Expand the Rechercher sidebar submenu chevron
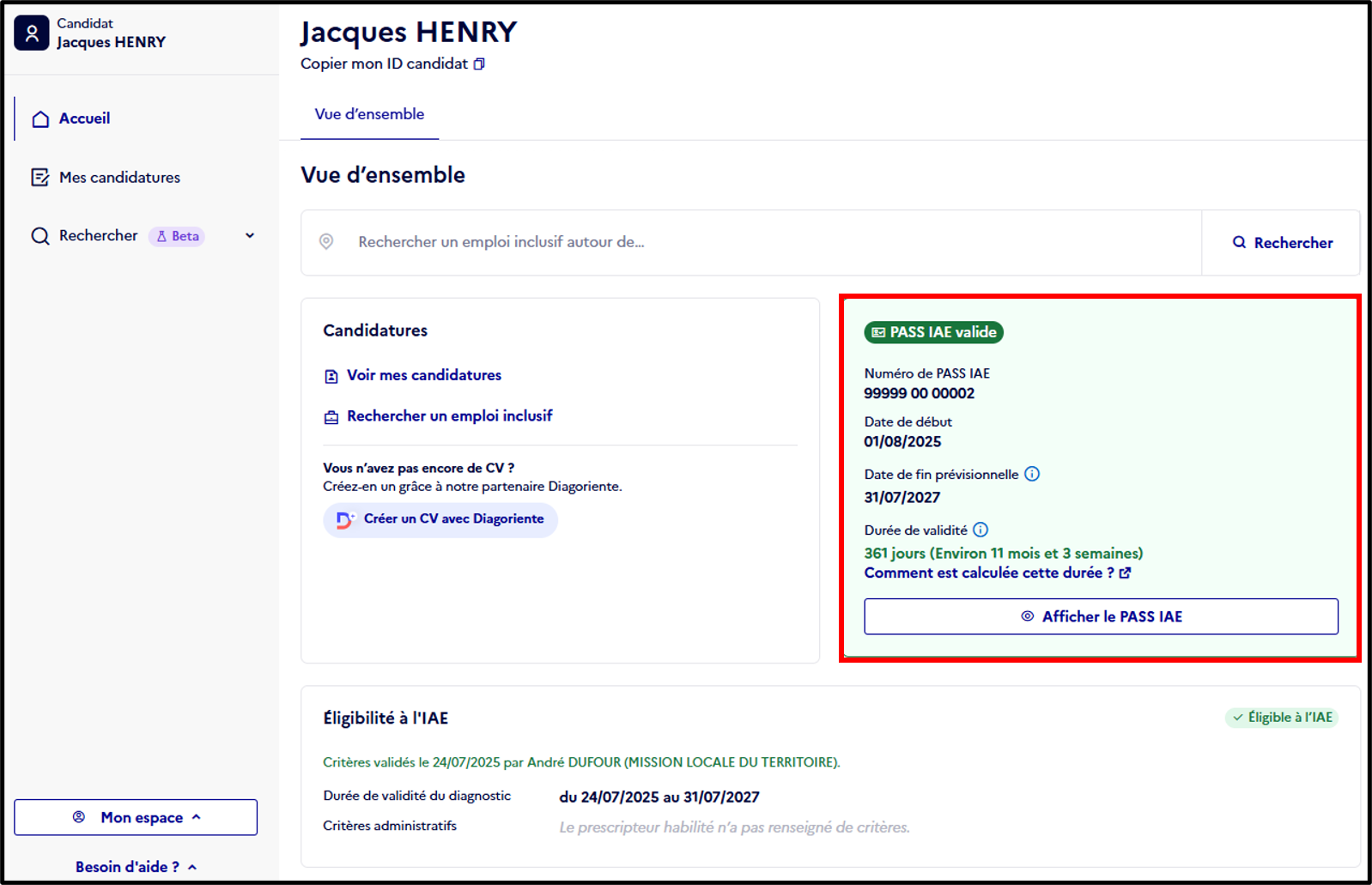 (250, 235)
